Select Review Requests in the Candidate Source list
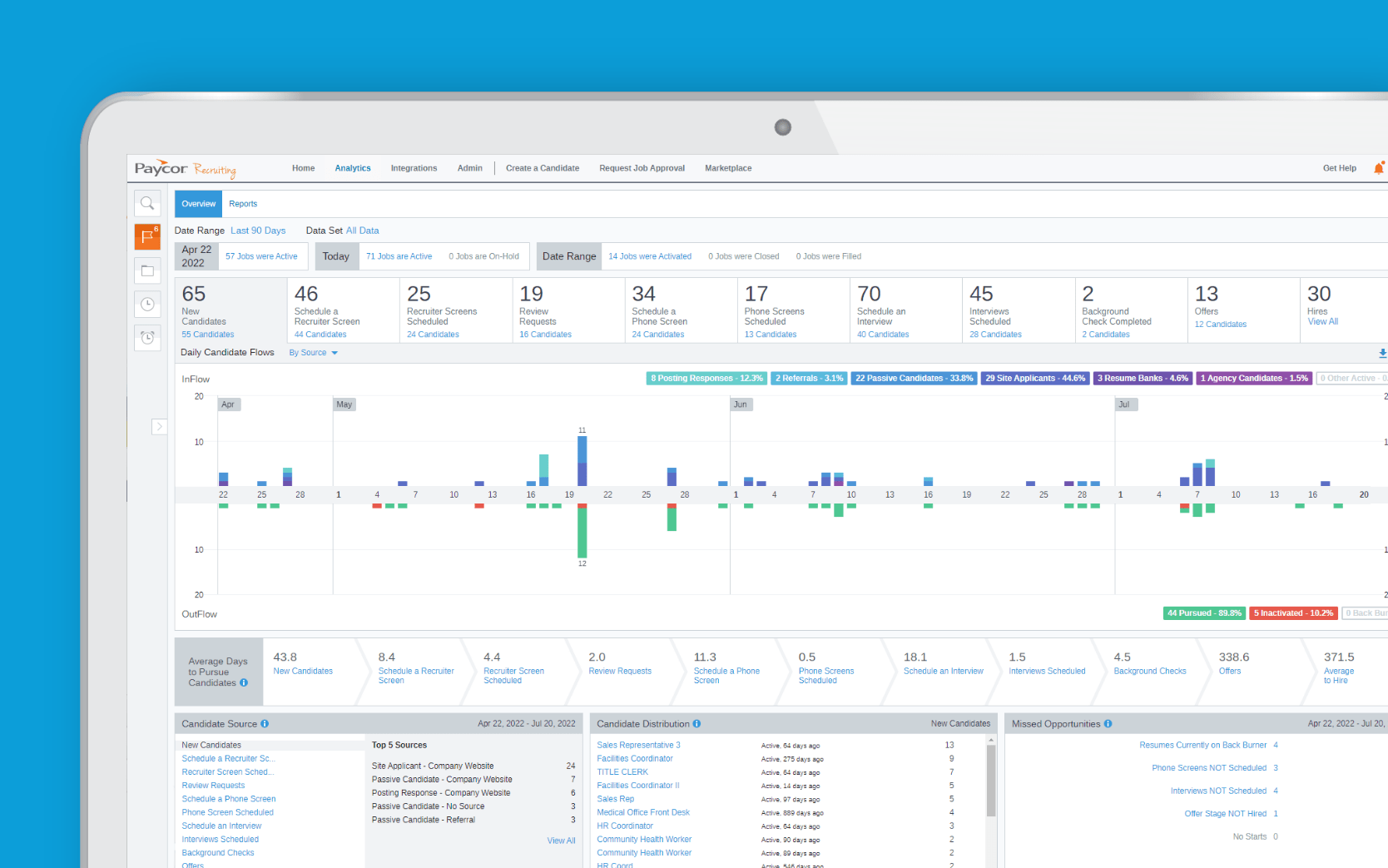Viewport: 1388px width, 868px height. click(x=213, y=786)
